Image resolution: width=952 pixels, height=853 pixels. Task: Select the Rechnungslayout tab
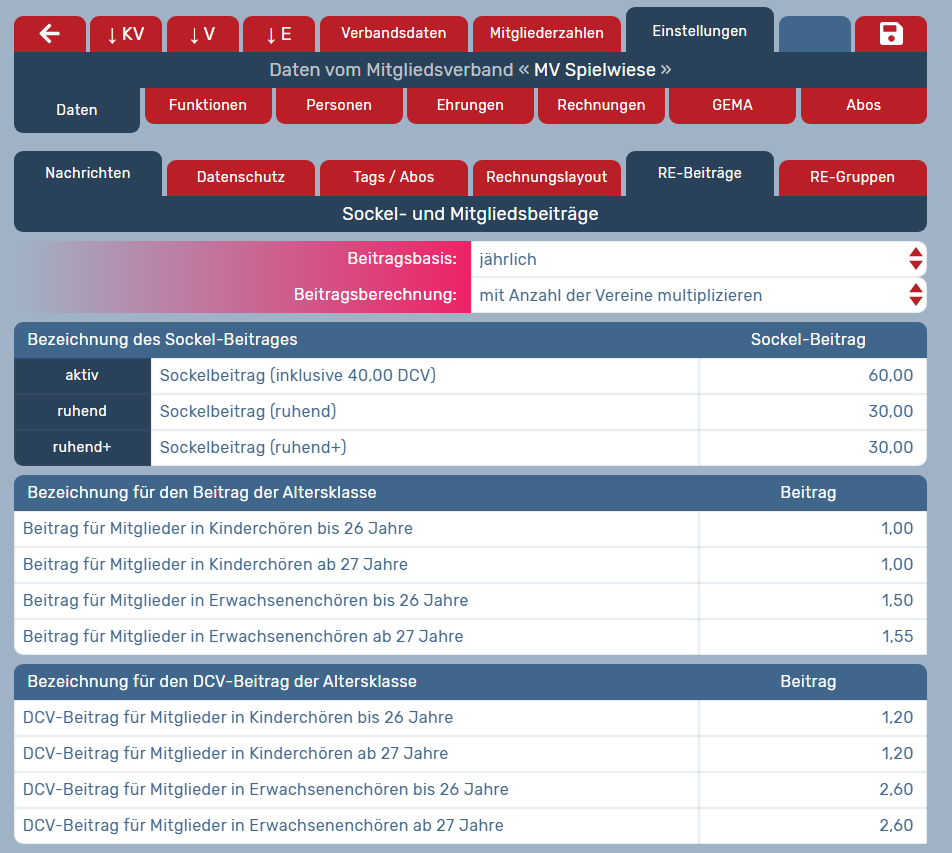547,177
